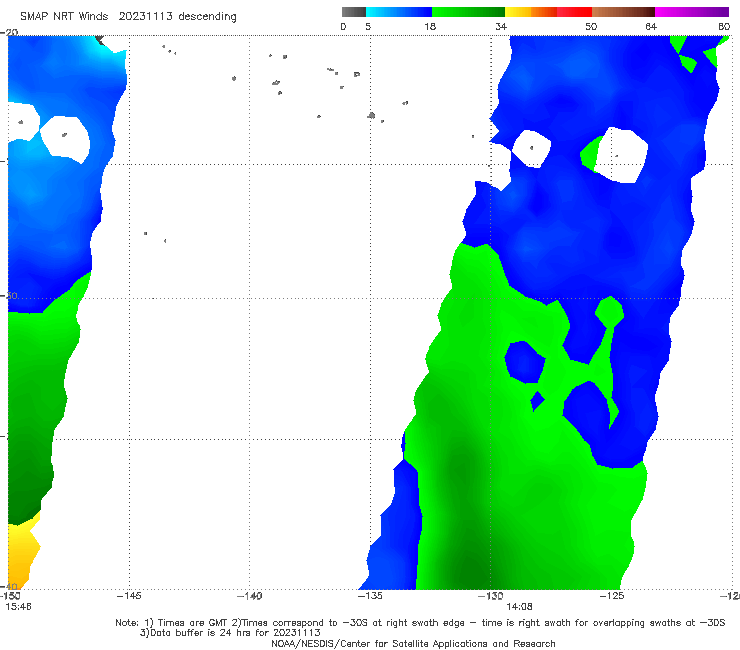The image size is (740, 650).
Task: Click the swath time '14:08'
Action: pos(519,607)
